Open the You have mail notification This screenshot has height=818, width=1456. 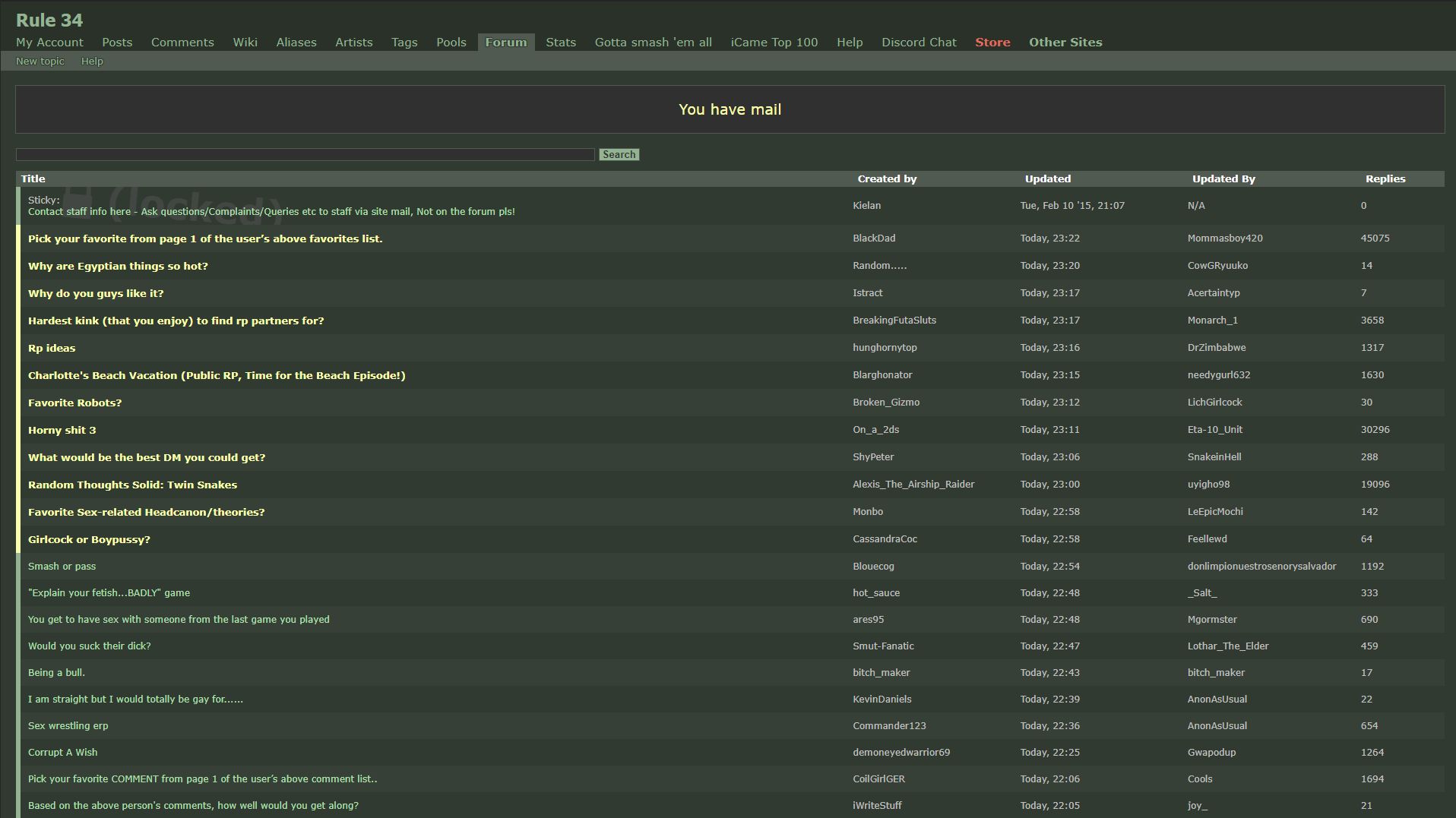730,109
